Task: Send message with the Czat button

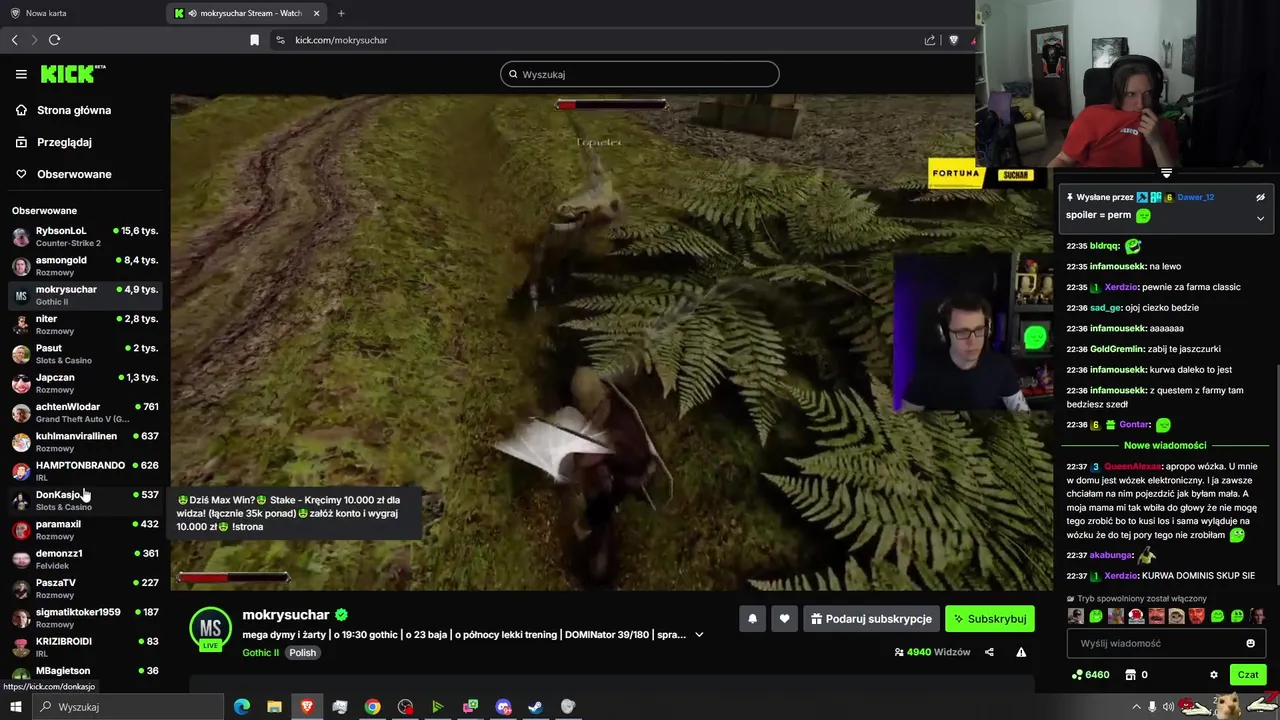Action: point(1248,675)
